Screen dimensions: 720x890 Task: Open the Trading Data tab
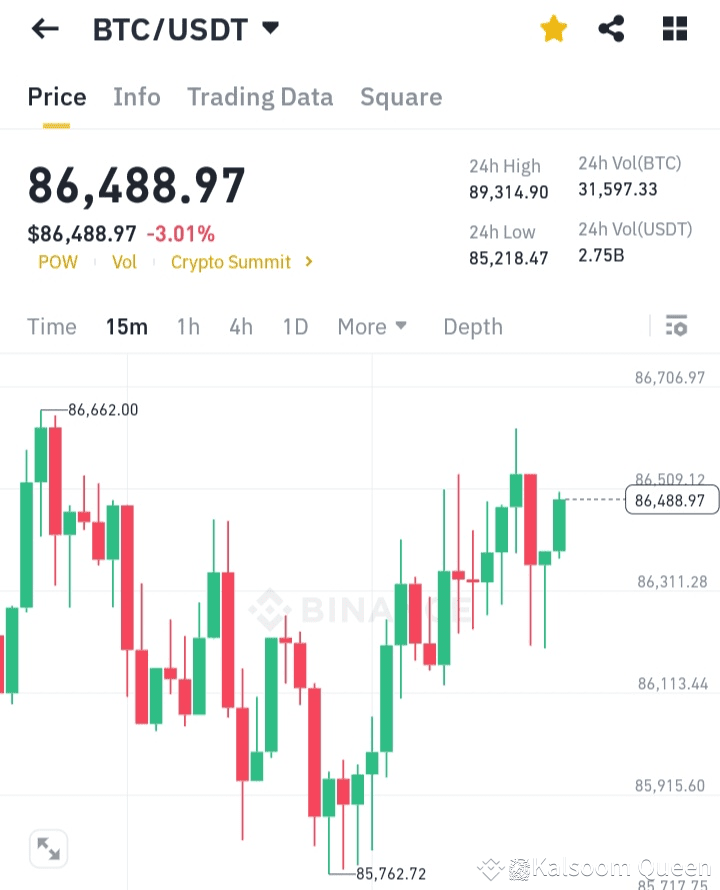pos(259,97)
